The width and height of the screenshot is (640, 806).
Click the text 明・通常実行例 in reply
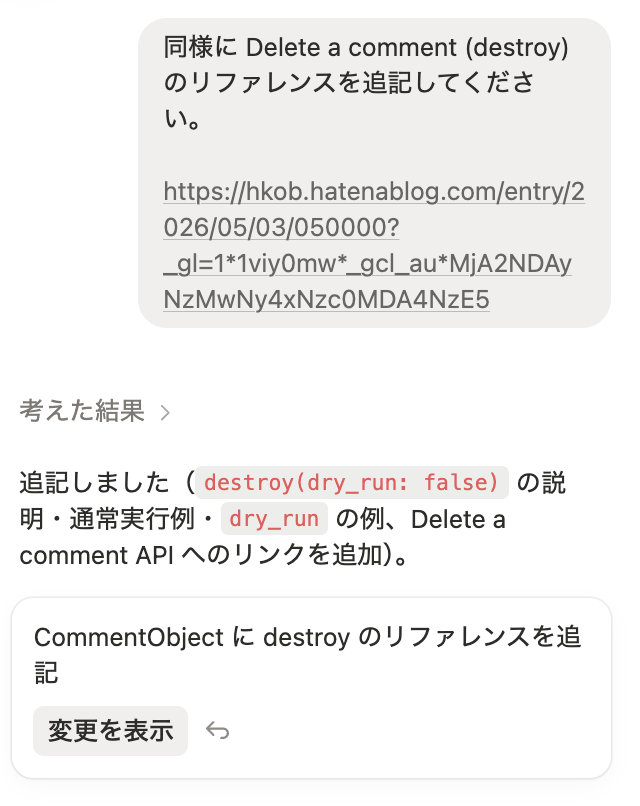point(107,519)
